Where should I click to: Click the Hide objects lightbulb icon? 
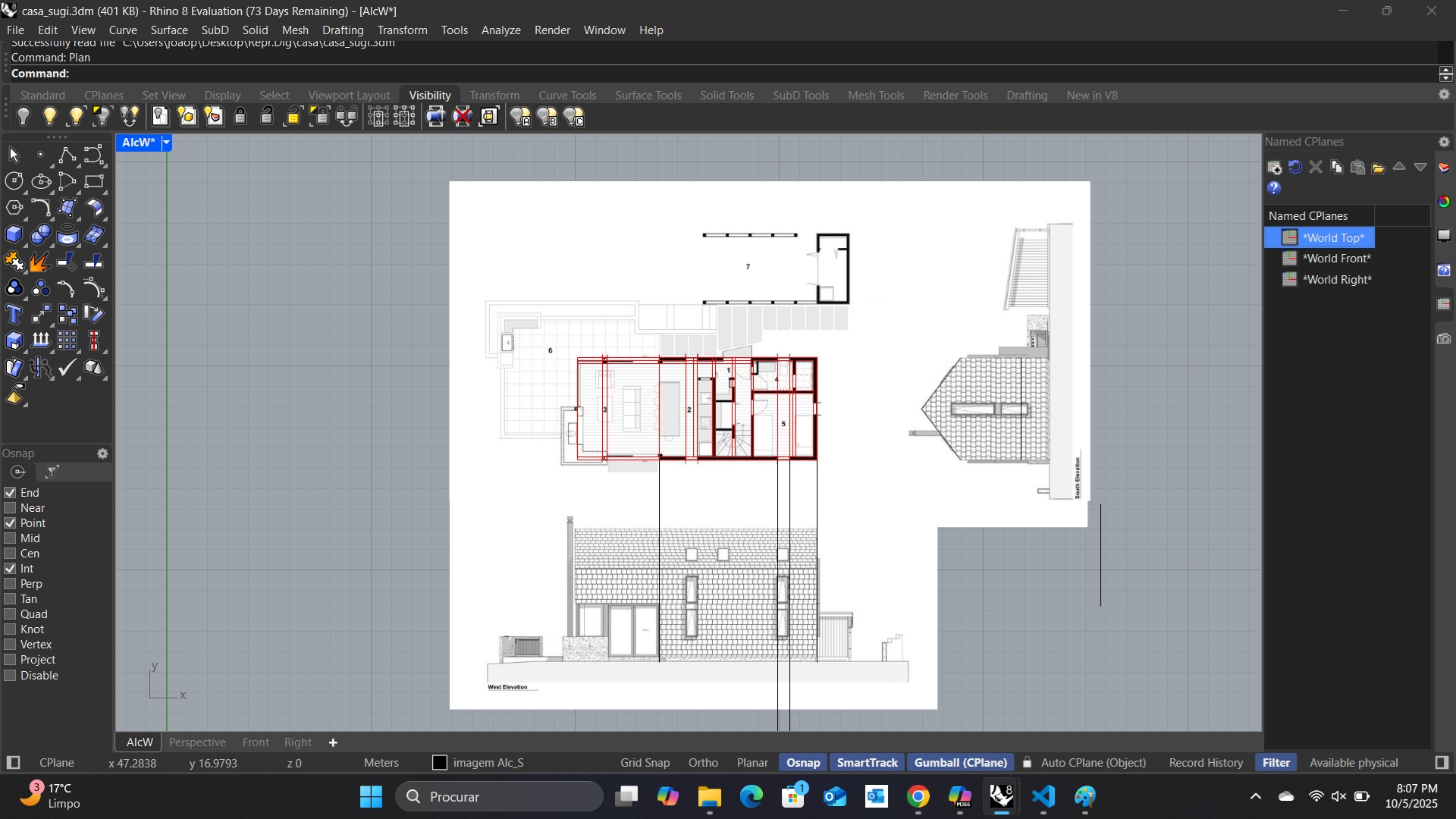pos(24,115)
